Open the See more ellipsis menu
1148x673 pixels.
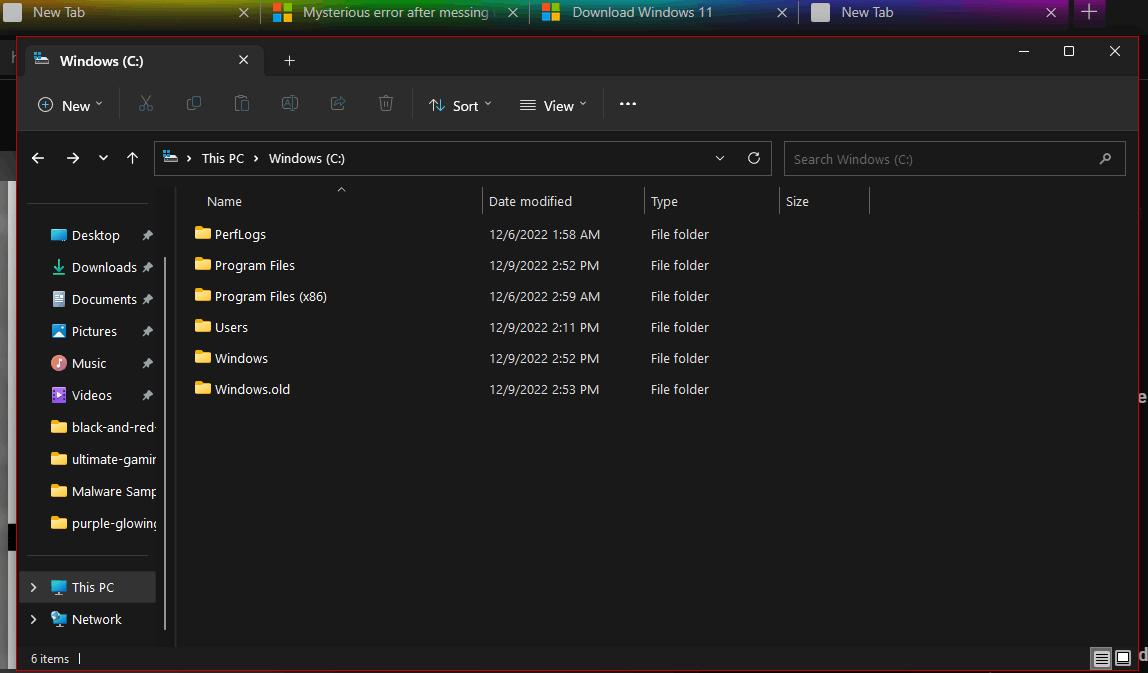[x=627, y=104]
